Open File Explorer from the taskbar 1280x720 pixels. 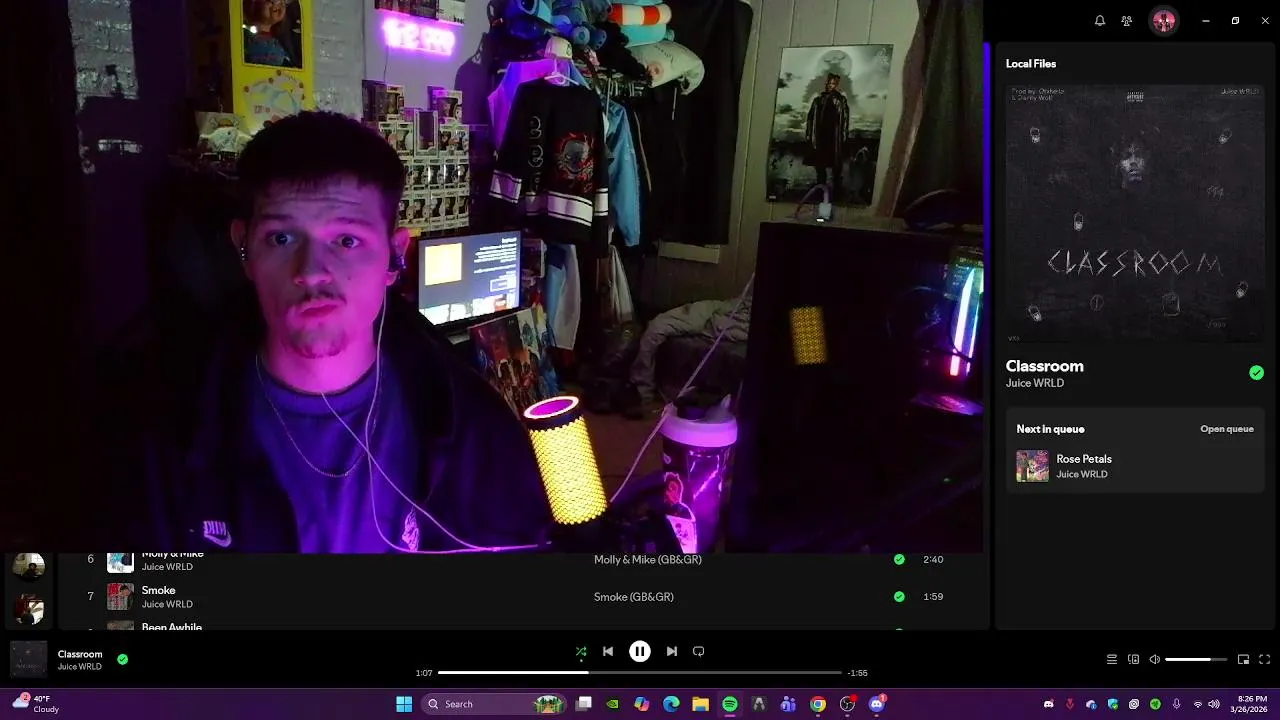700,704
